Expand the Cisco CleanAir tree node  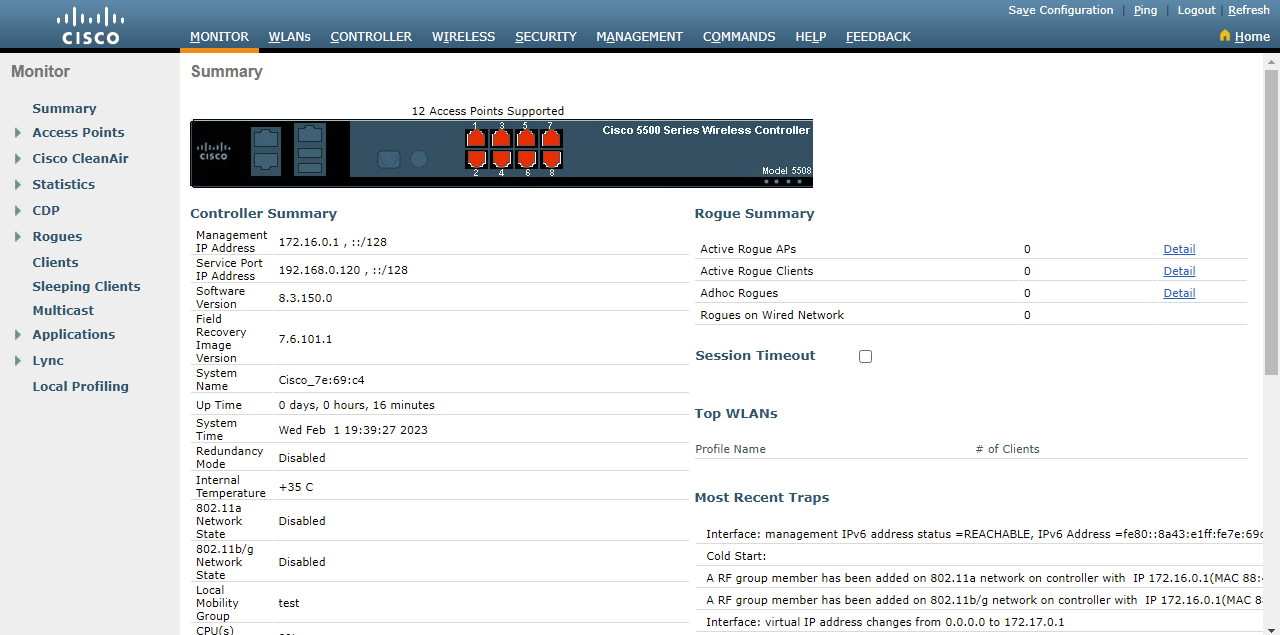coord(18,158)
